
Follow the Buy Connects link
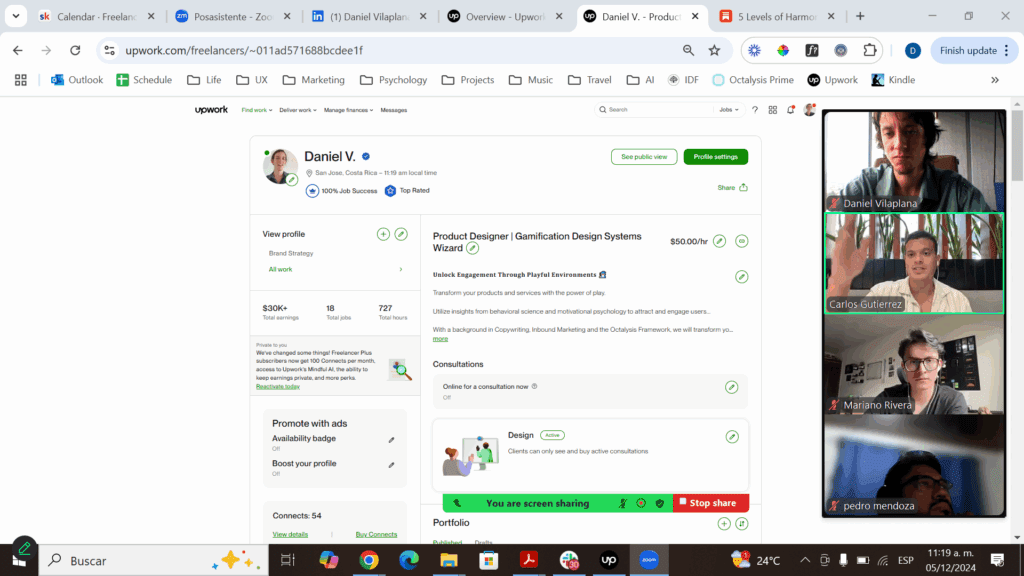(376, 534)
